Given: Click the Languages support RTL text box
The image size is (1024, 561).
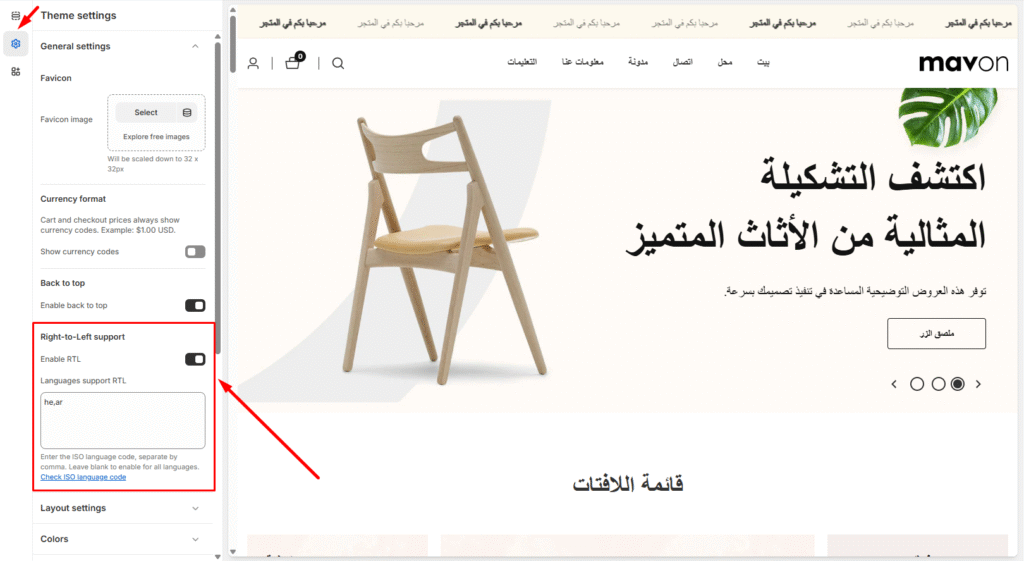Looking at the screenshot, I should click(x=123, y=420).
